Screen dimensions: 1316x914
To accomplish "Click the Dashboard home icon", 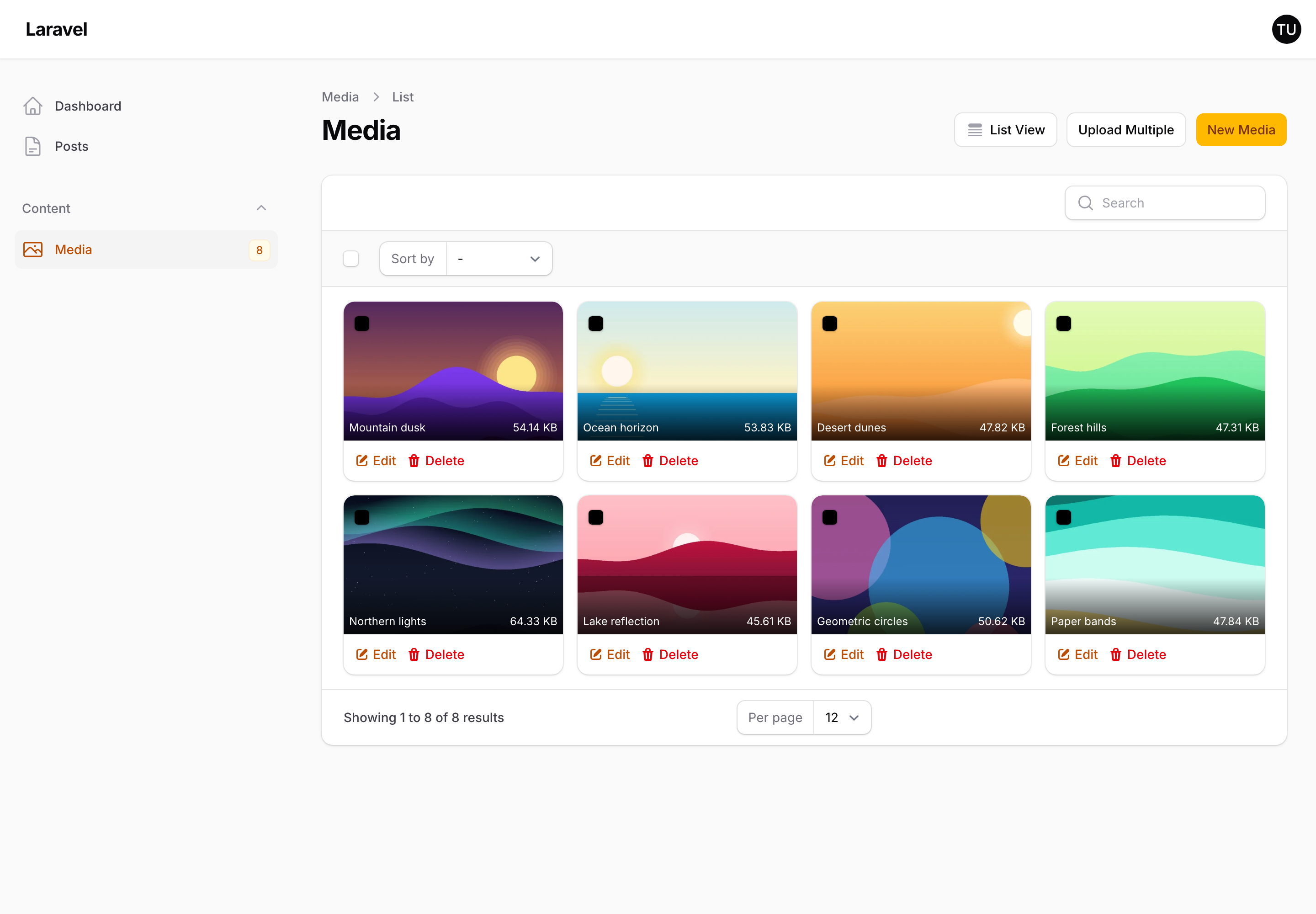I will point(32,106).
